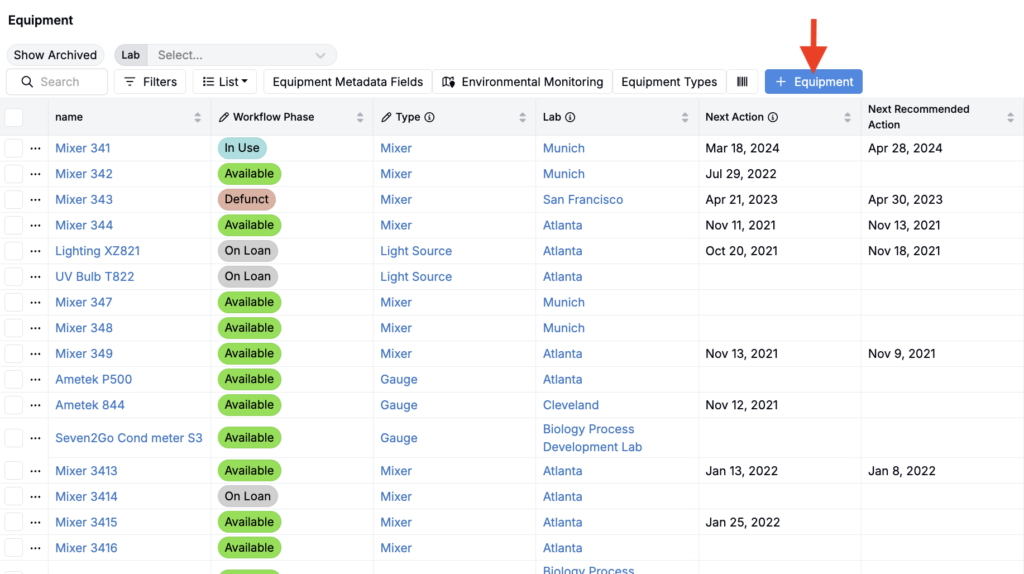Screen dimensions: 1024x574
Task: Select the checkbox for Lighting XZ821
Action: [14, 251]
